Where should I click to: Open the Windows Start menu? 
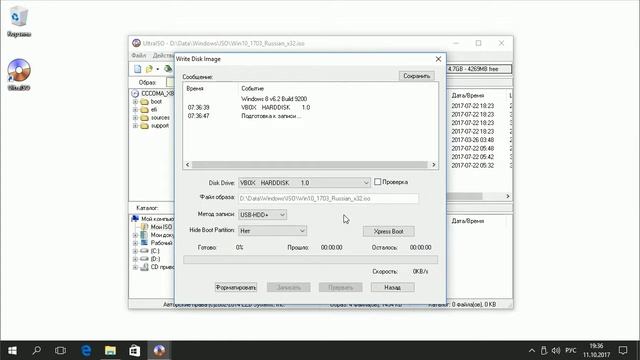pyautogui.click(x=12, y=350)
